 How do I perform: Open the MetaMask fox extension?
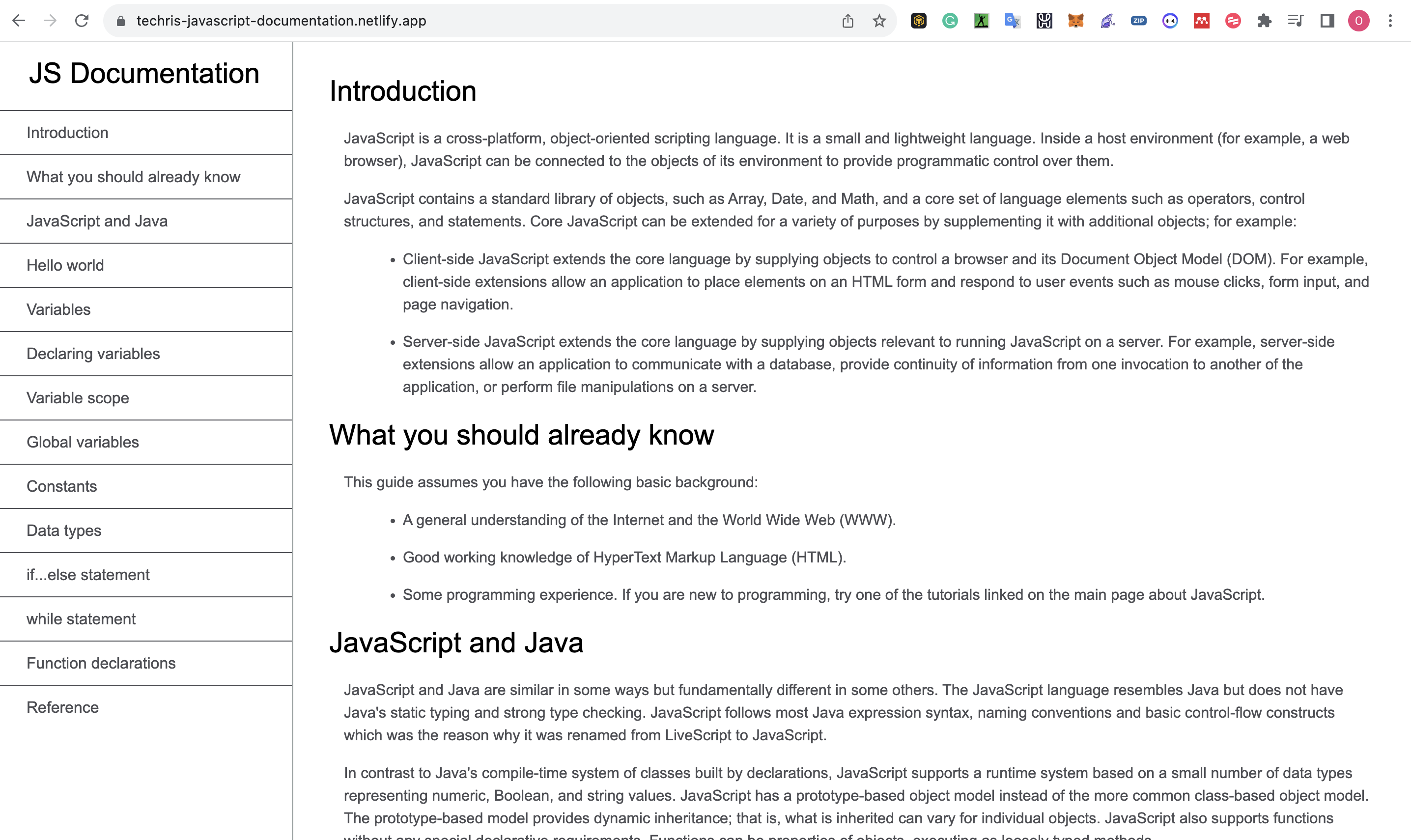(x=1075, y=21)
